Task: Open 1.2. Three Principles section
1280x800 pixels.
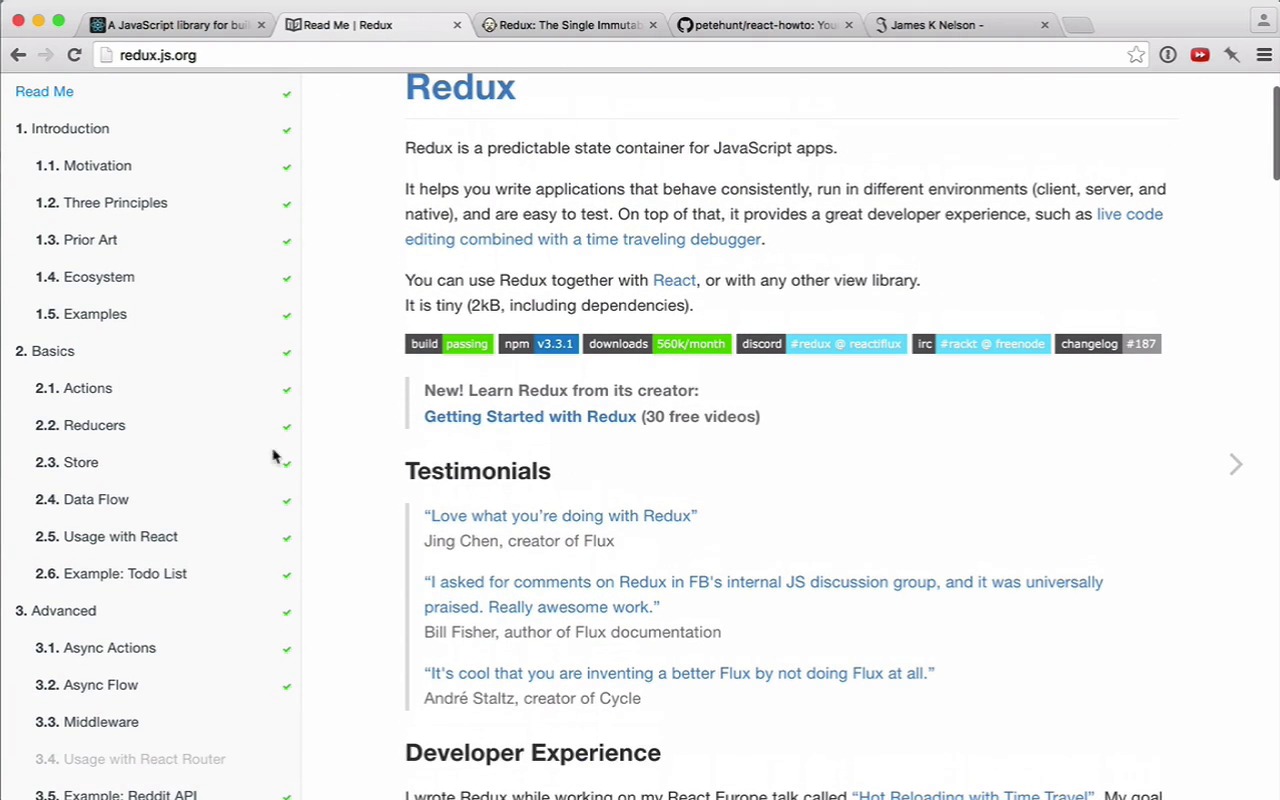Action: pos(101,202)
